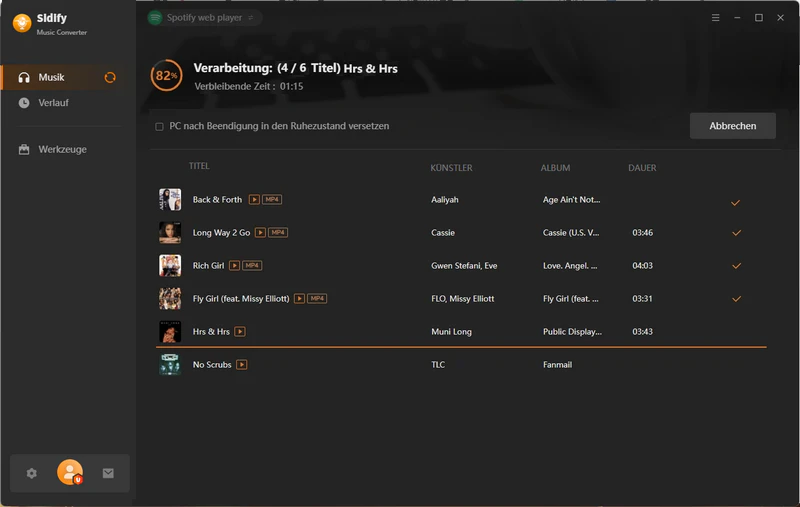Click the checkmark in the Long Way 2 Go row
This screenshot has width=800, height=507.
736,233
